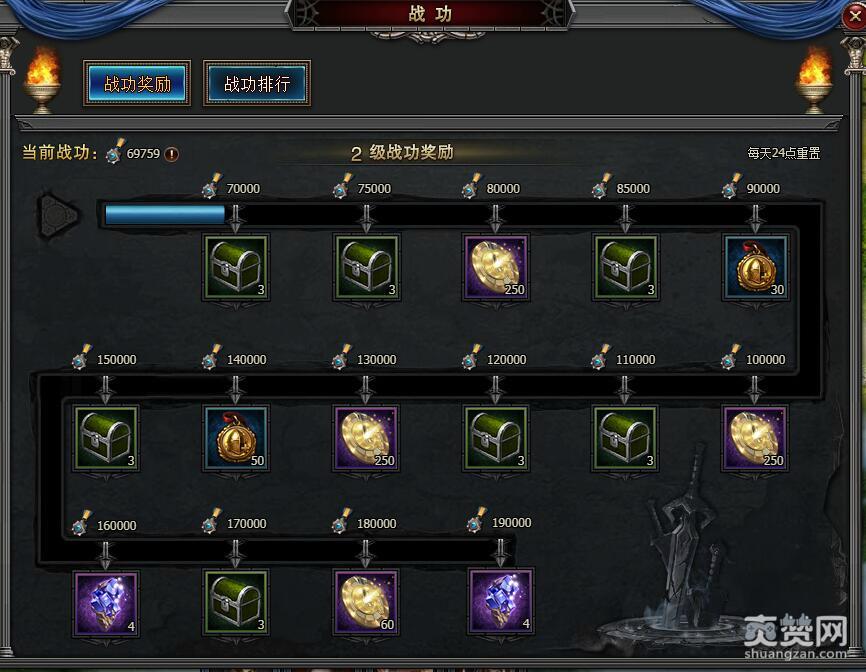Viewport: 866px width, 672px height.
Task: Click the previous level triangle arrow
Action: (x=57, y=214)
